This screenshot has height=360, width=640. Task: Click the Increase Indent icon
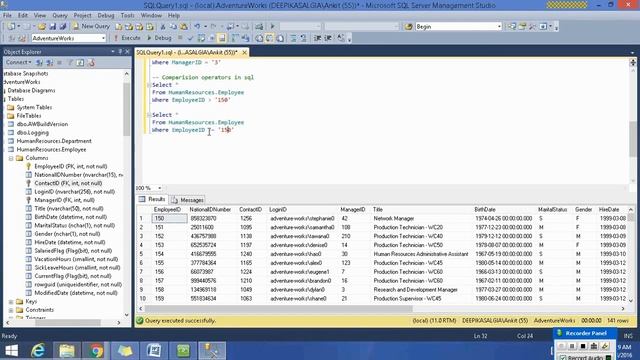[x=328, y=38]
